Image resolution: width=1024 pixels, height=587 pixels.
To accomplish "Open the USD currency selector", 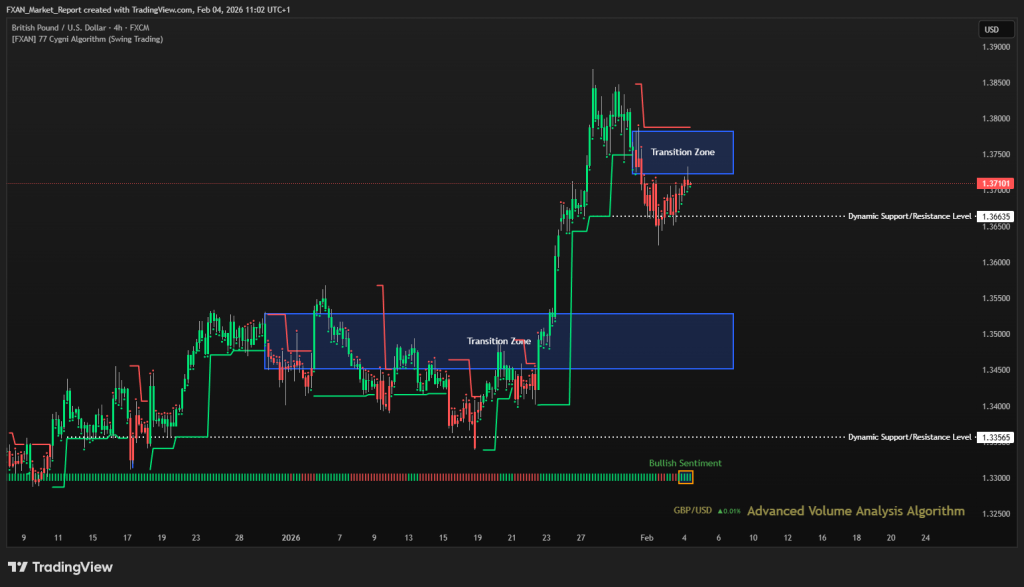I will pyautogui.click(x=992, y=30).
